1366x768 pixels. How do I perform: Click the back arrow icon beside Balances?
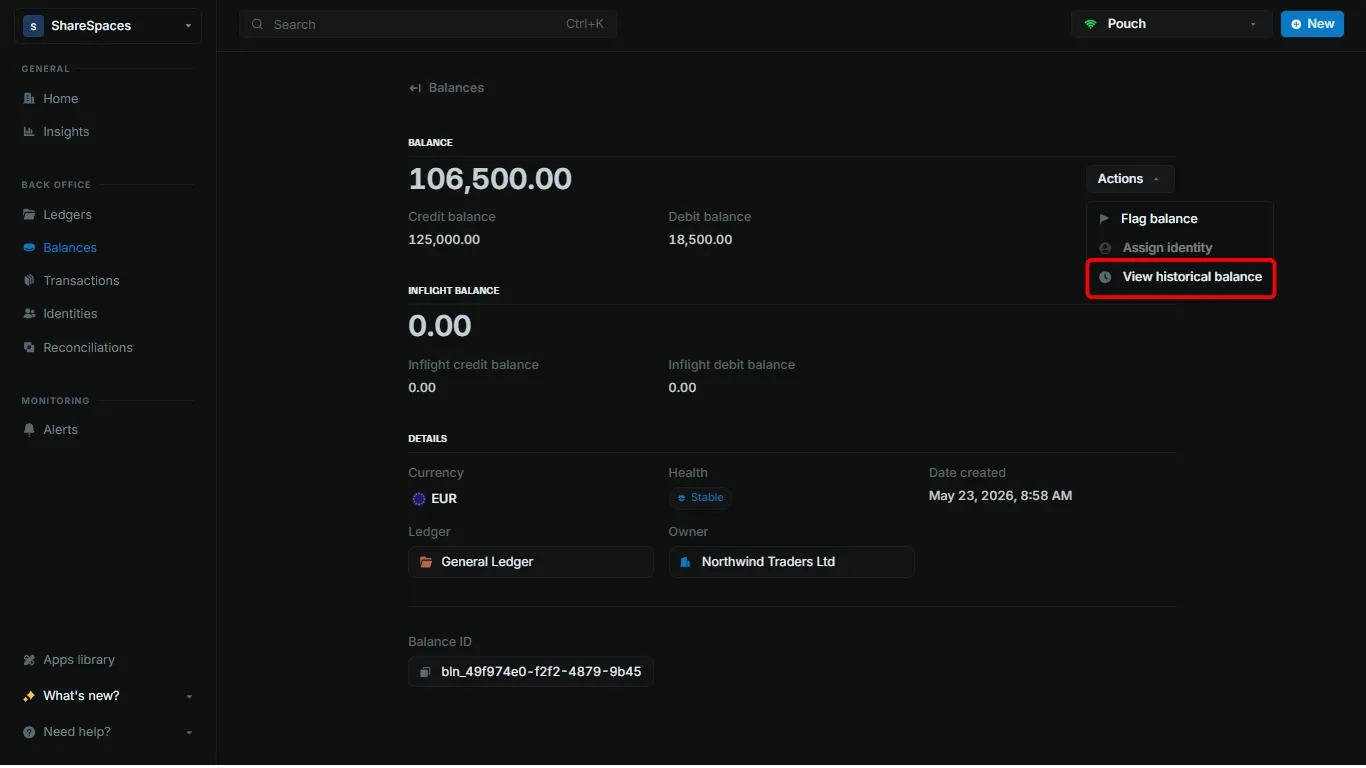click(x=415, y=88)
